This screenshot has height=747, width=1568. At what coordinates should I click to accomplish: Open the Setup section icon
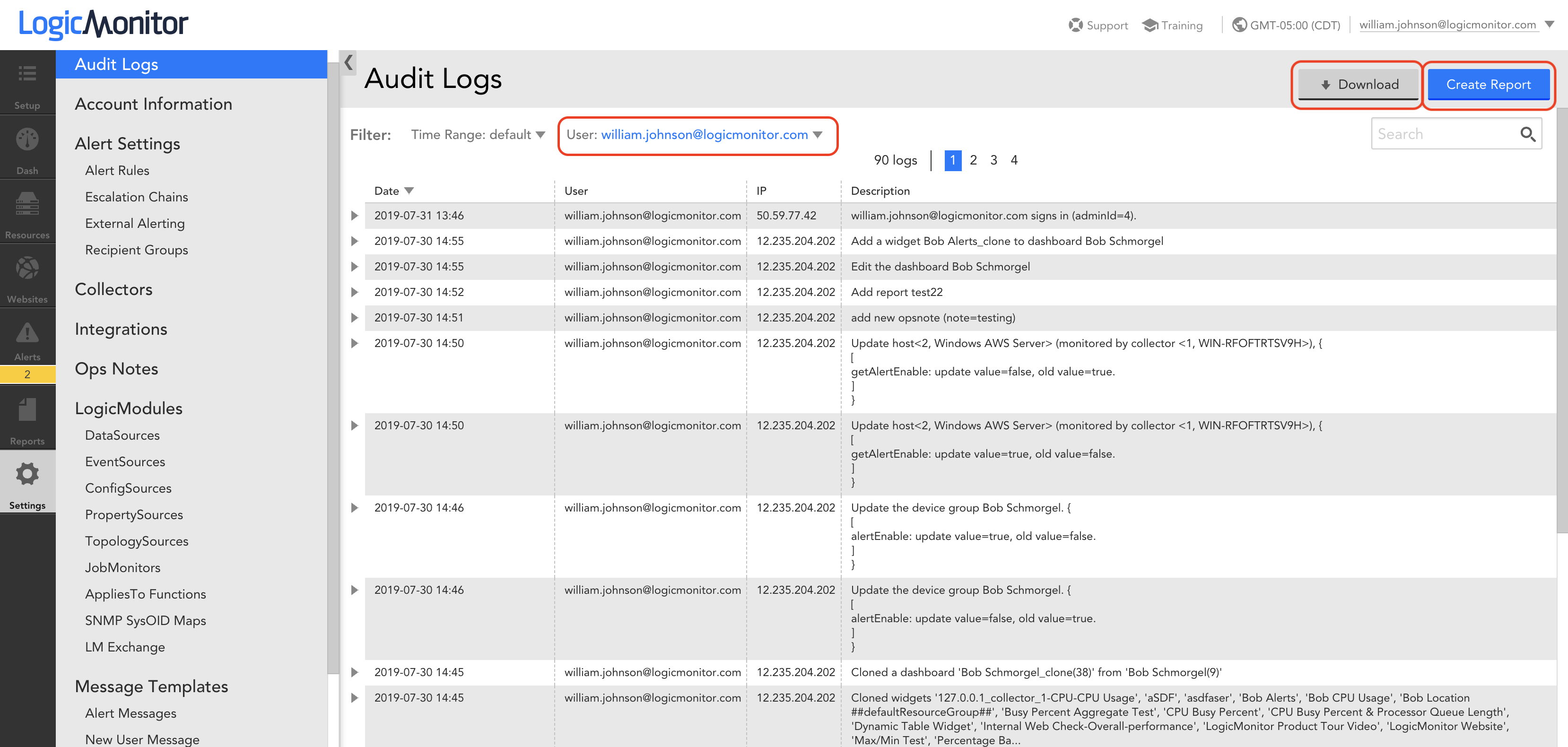[27, 74]
